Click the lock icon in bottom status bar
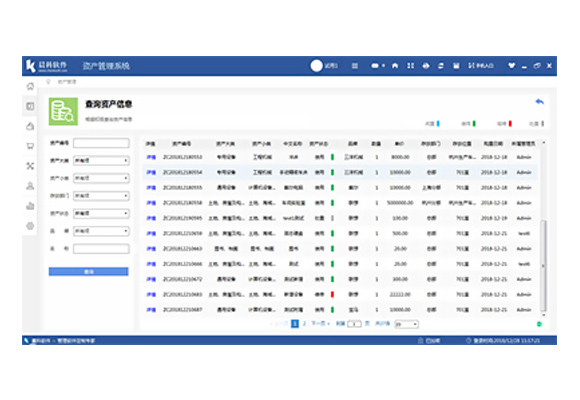This screenshot has height=400, width=580. pyautogui.click(x=421, y=340)
